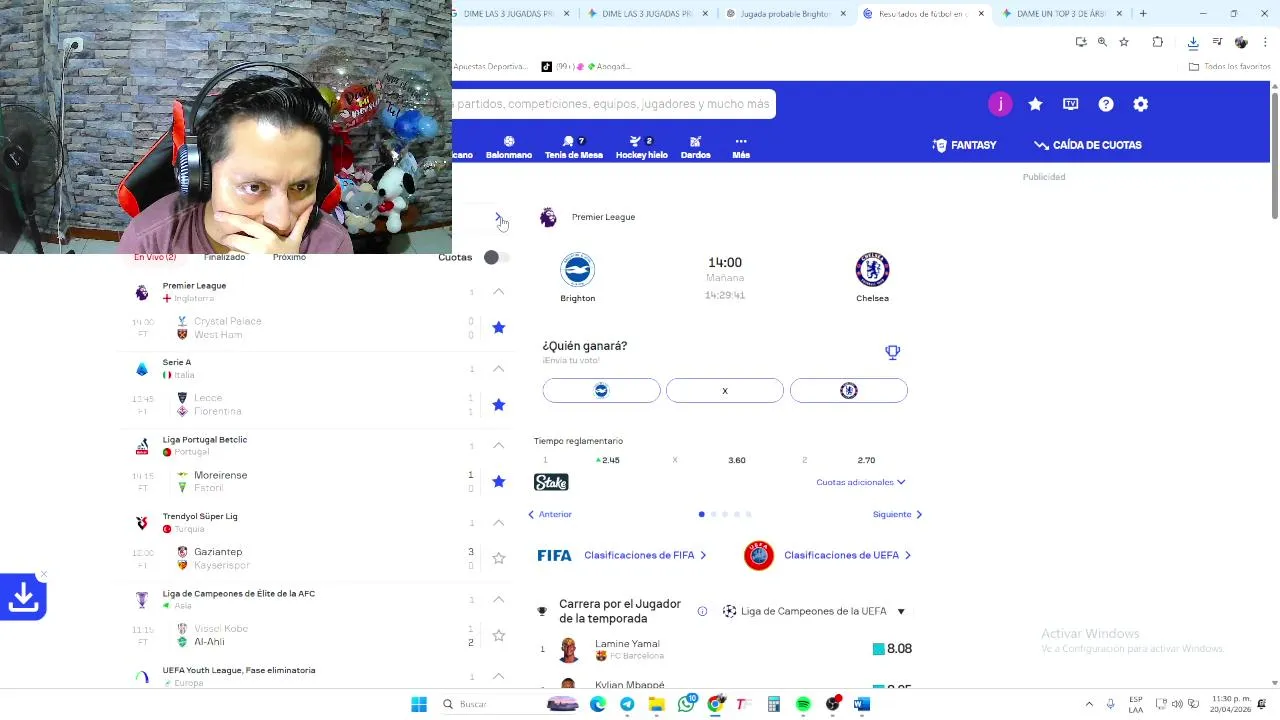Click Lamine Yamal's 8.08 rating
The width and height of the screenshot is (1280, 720).
[x=892, y=649]
